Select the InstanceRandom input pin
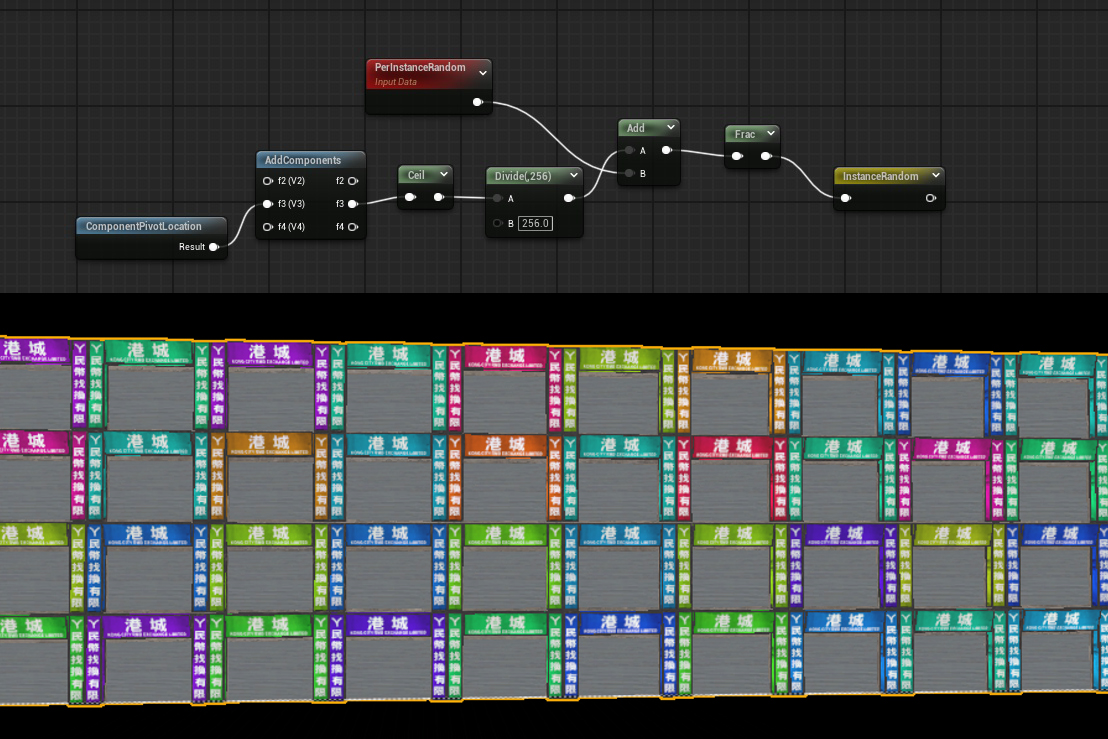 pyautogui.click(x=846, y=198)
